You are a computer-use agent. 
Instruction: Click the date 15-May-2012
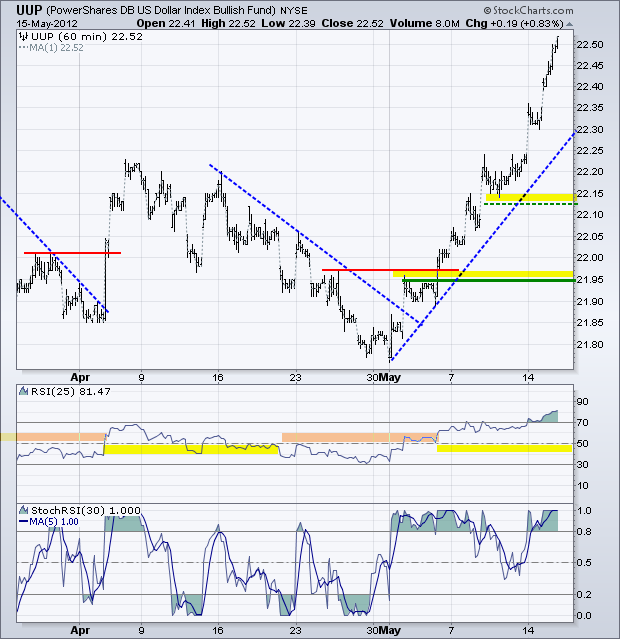(46, 24)
